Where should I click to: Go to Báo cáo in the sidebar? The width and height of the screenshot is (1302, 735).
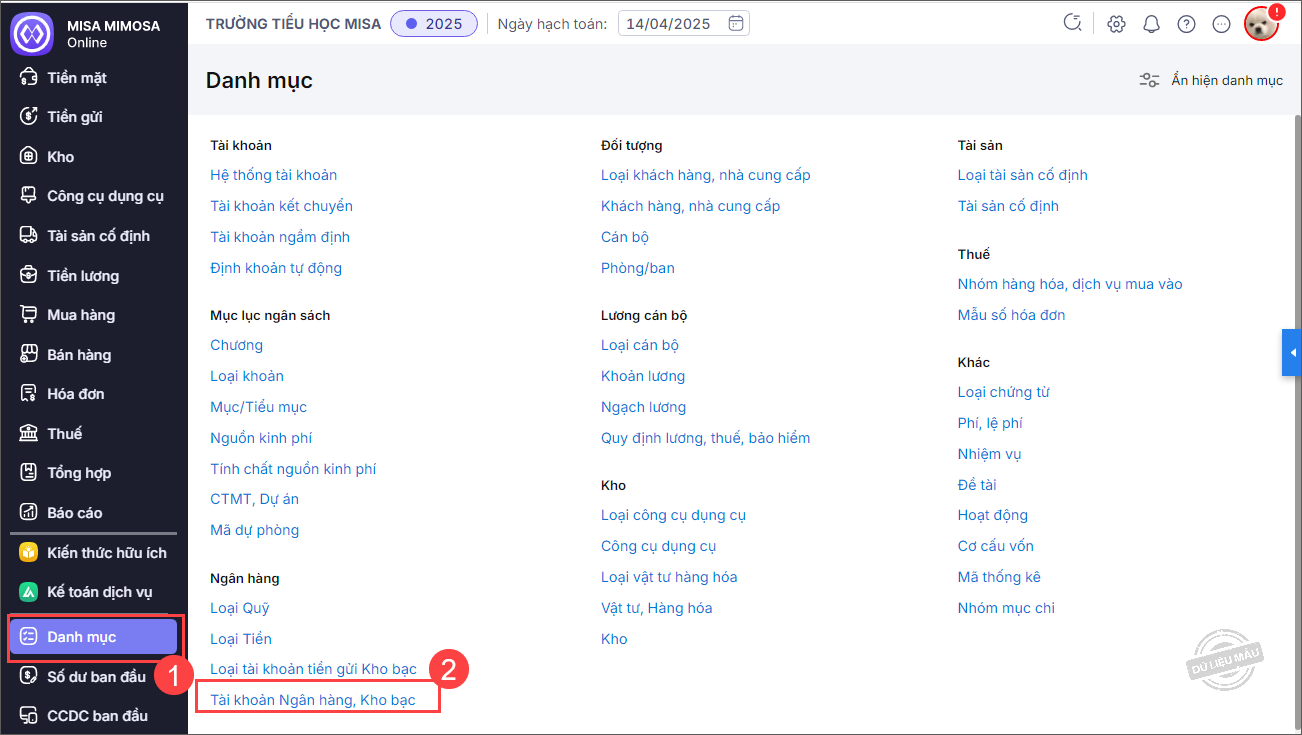[x=75, y=513]
